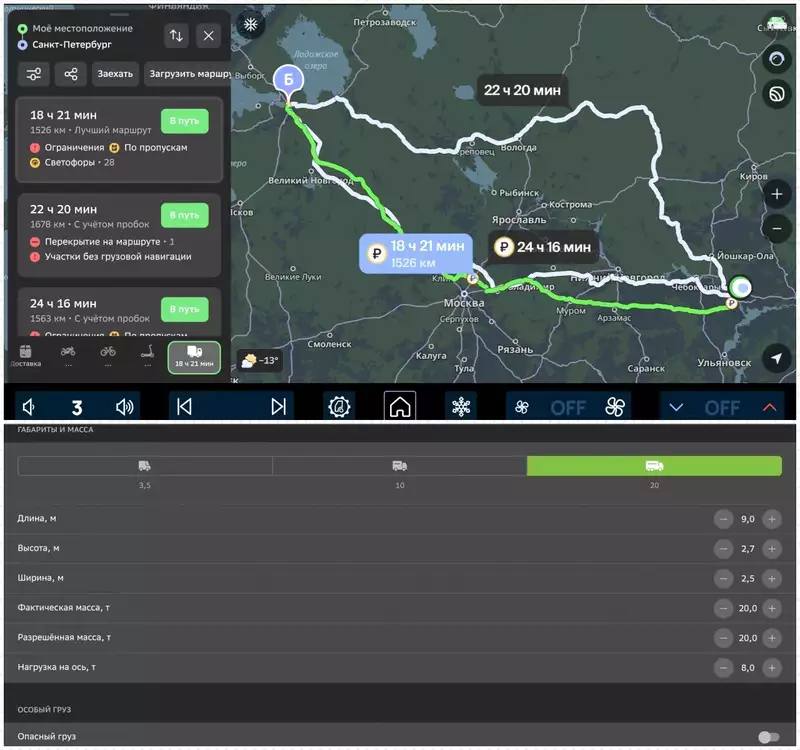Screen dimensions: 800x750
Task: Open route settings filter icon
Action: click(x=34, y=74)
